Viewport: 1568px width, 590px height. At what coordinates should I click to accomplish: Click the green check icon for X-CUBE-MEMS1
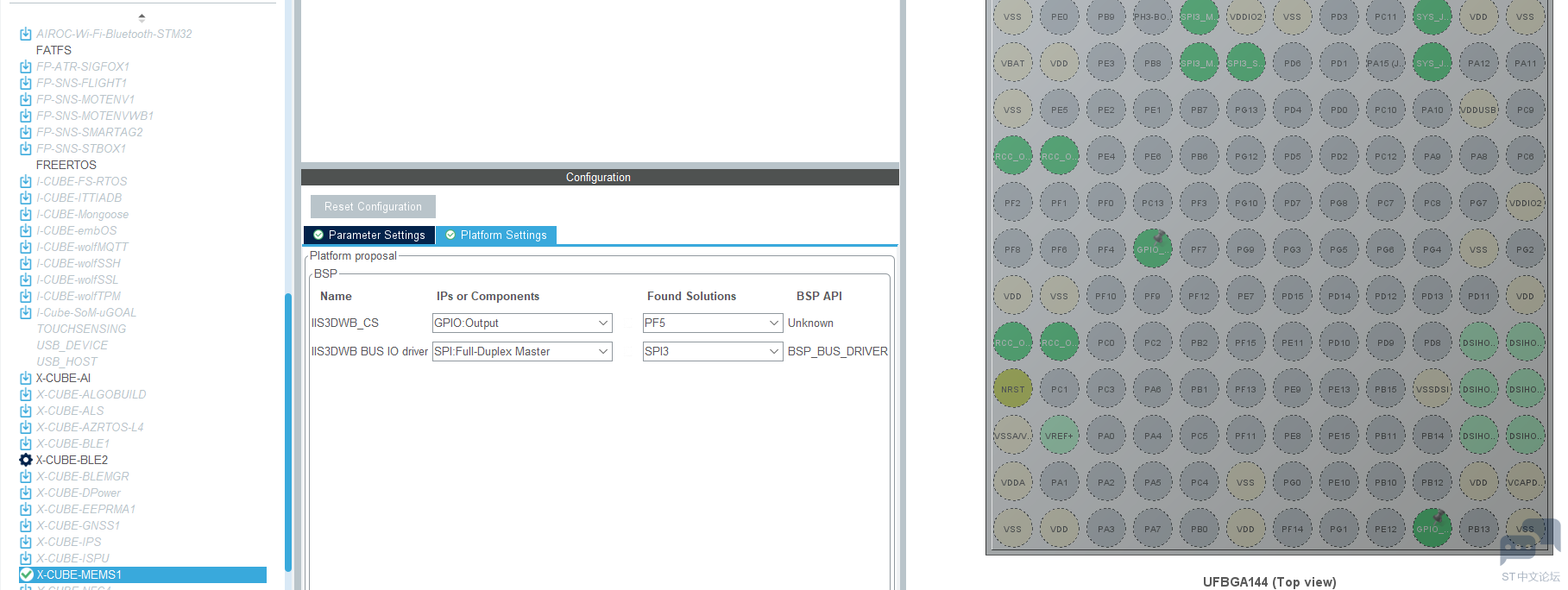tap(27, 574)
